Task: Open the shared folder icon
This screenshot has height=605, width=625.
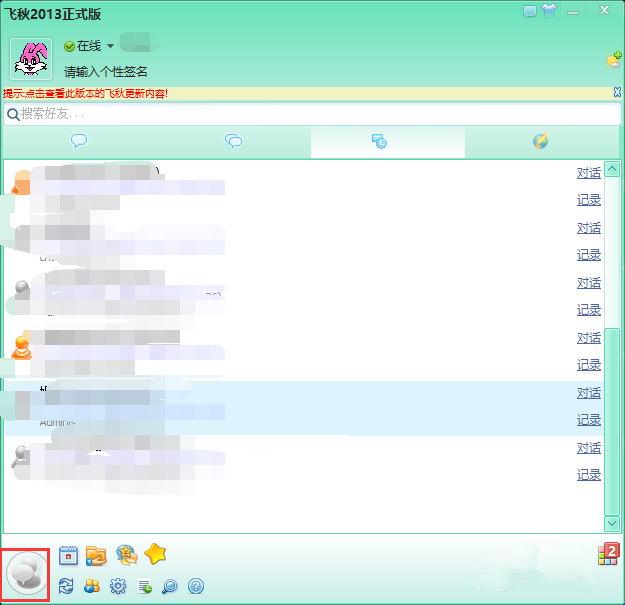Action: click(96, 556)
